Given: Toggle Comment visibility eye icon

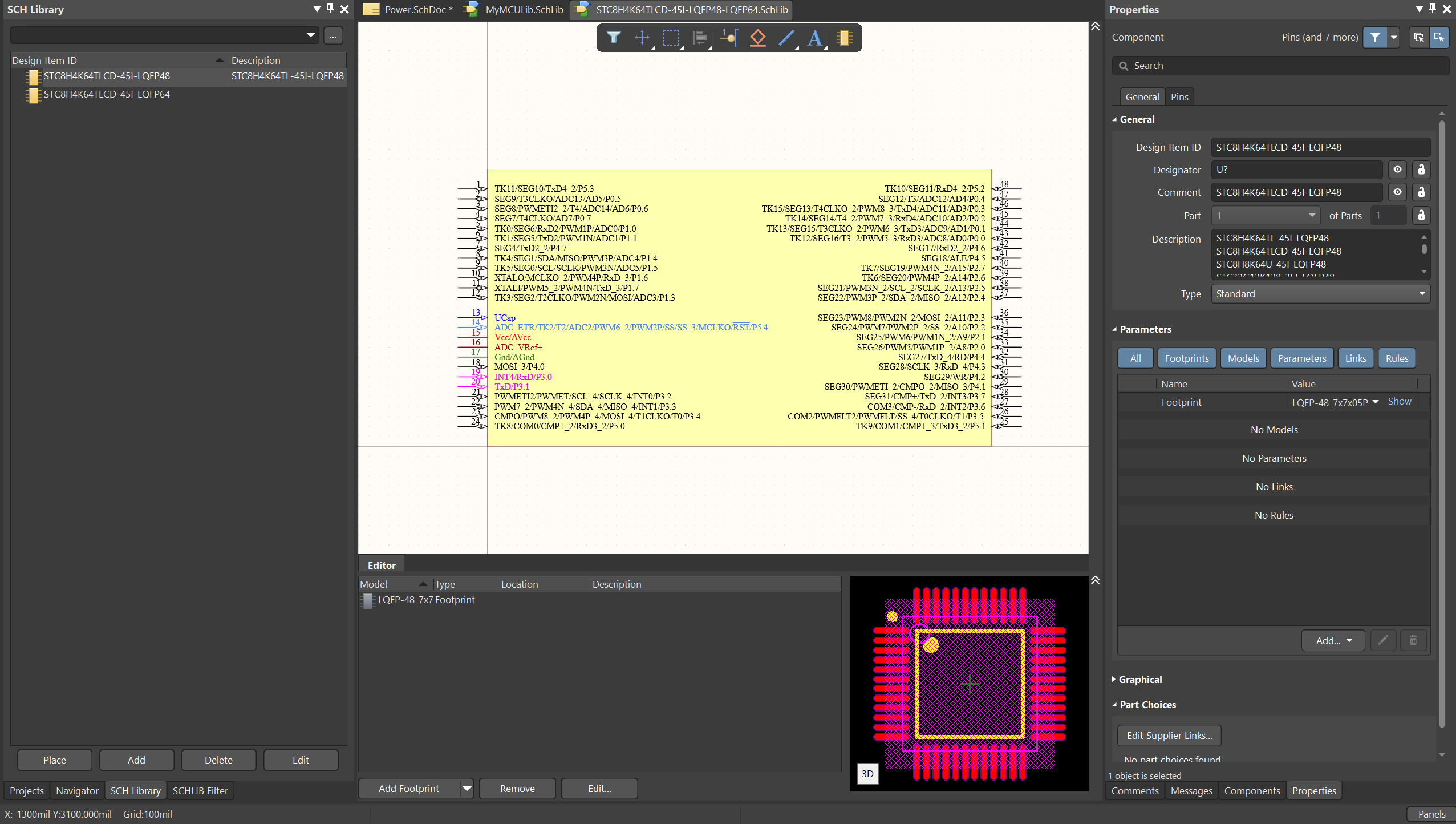Looking at the screenshot, I should tap(1397, 192).
